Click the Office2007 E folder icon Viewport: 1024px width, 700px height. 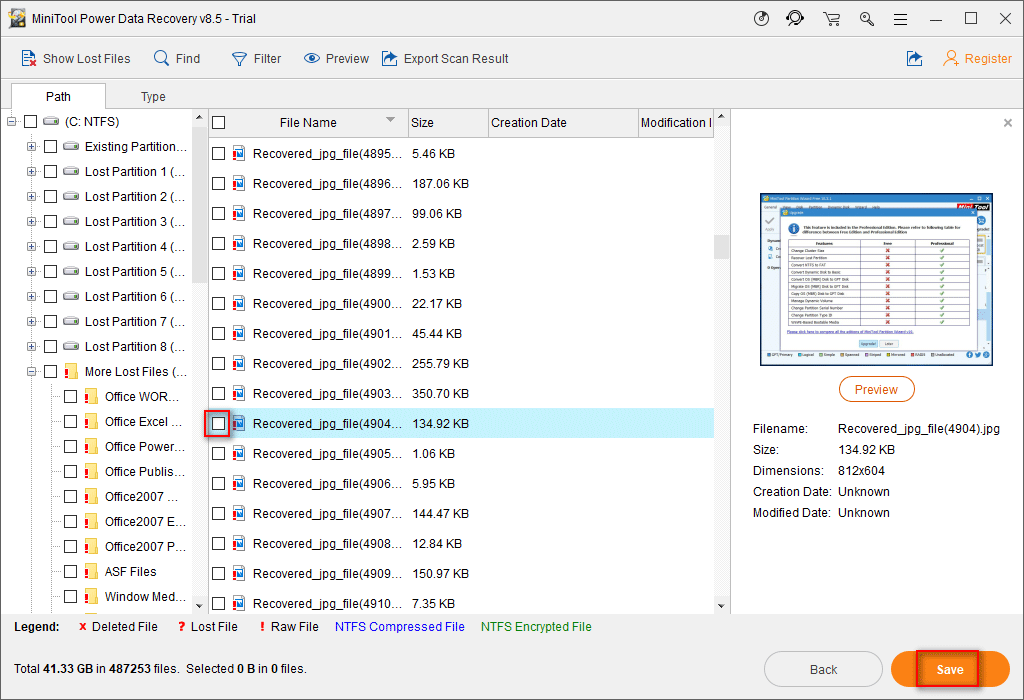[x=91, y=522]
